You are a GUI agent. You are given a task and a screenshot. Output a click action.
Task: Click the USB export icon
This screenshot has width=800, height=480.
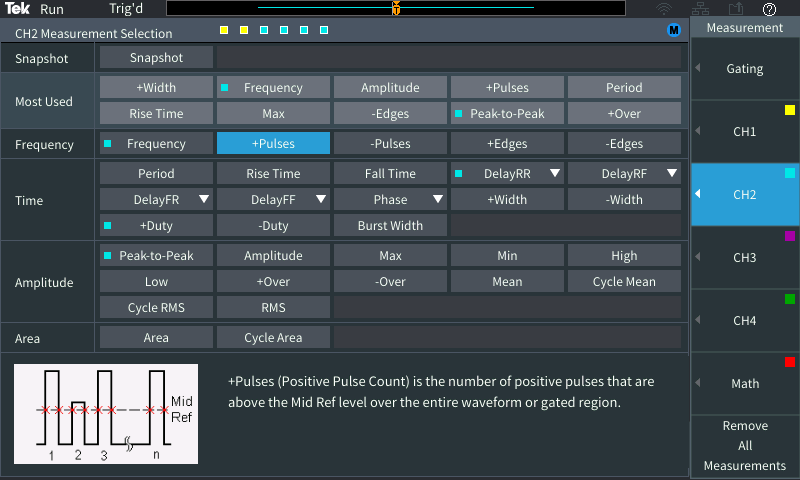[735, 9]
